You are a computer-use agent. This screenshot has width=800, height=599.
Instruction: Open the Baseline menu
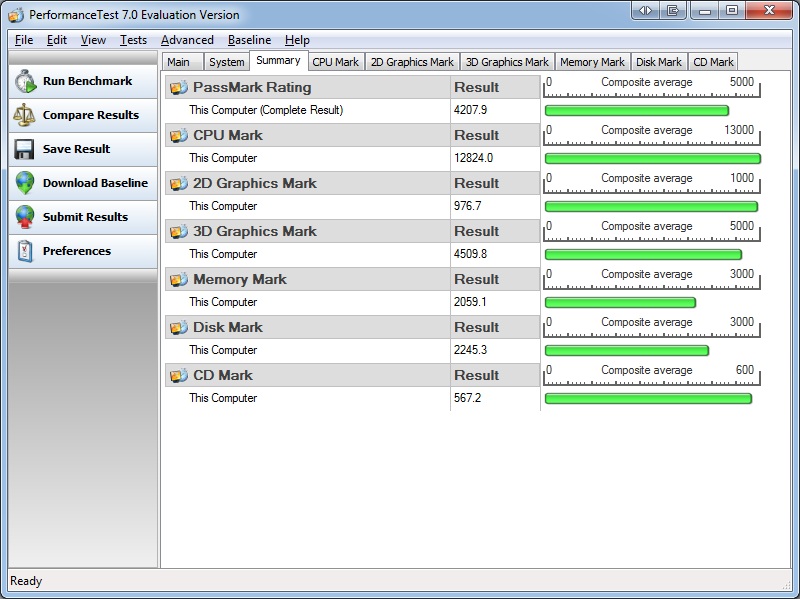(249, 40)
